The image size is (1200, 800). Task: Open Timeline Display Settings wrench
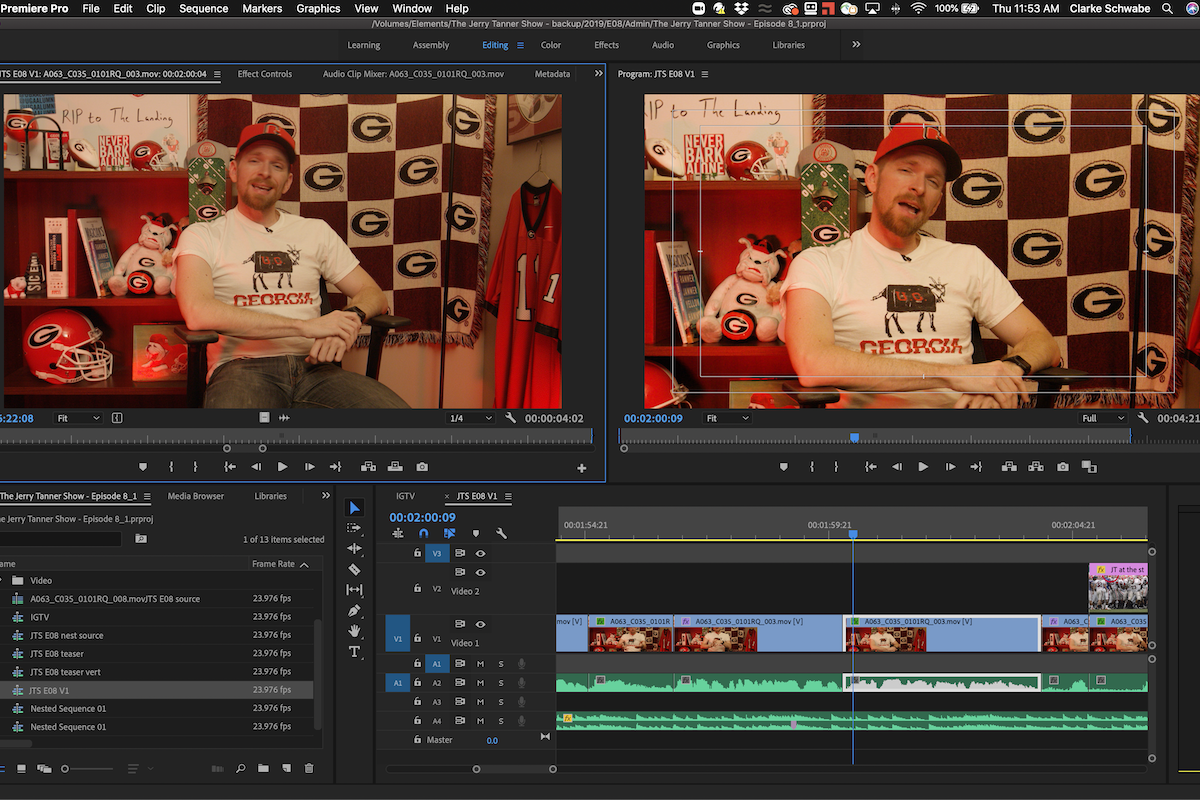tap(501, 534)
